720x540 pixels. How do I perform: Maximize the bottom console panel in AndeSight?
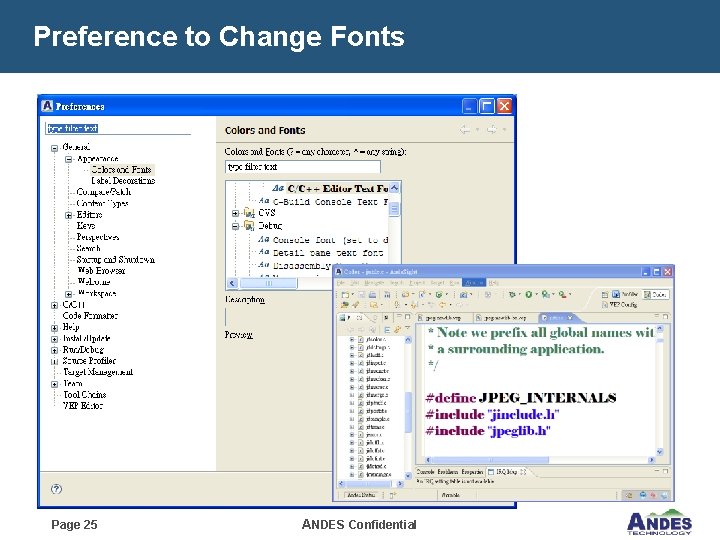(x=665, y=471)
